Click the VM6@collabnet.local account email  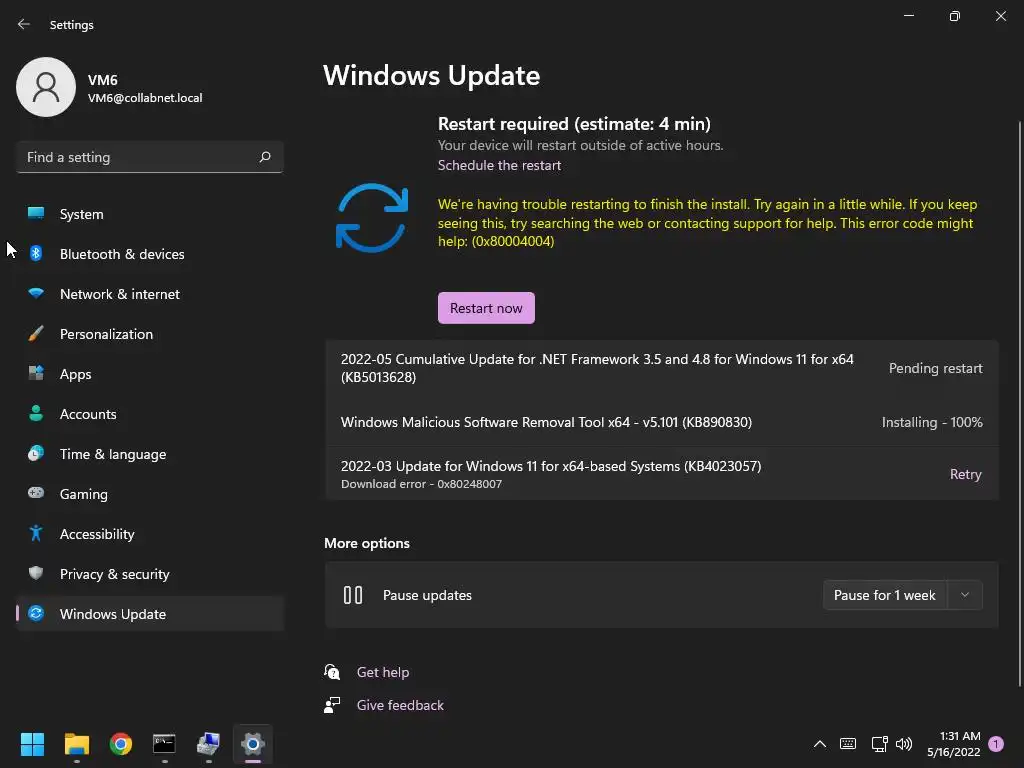(145, 98)
